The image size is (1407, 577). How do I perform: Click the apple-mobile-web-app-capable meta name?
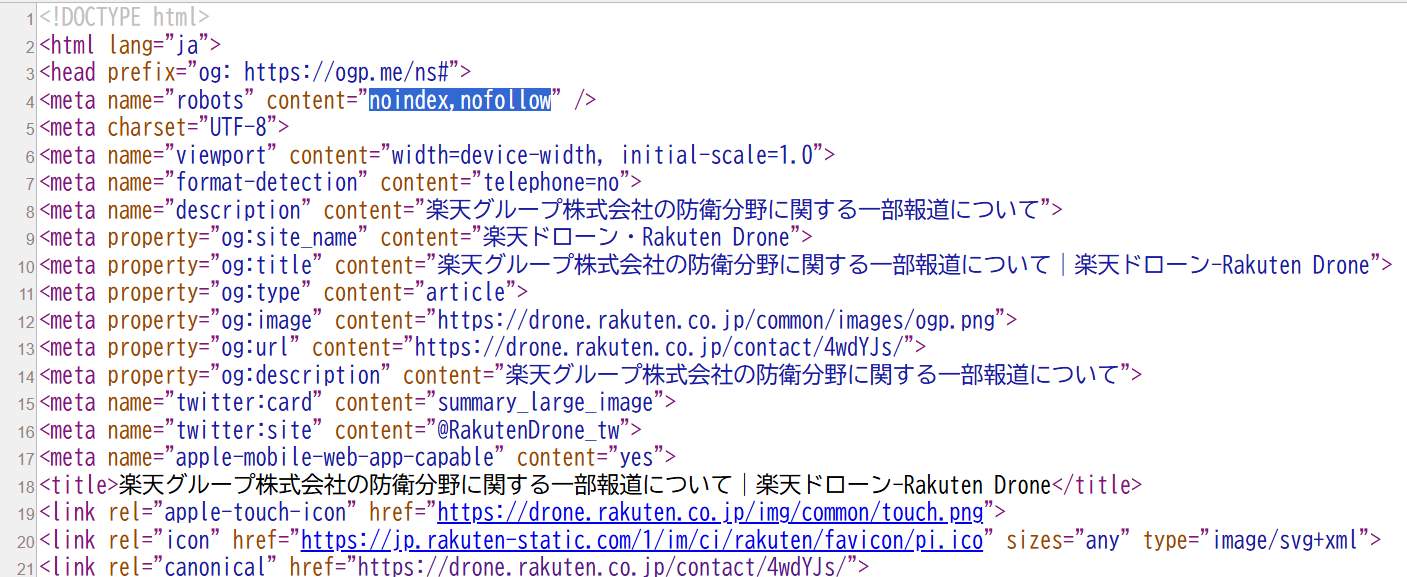(x=334, y=458)
